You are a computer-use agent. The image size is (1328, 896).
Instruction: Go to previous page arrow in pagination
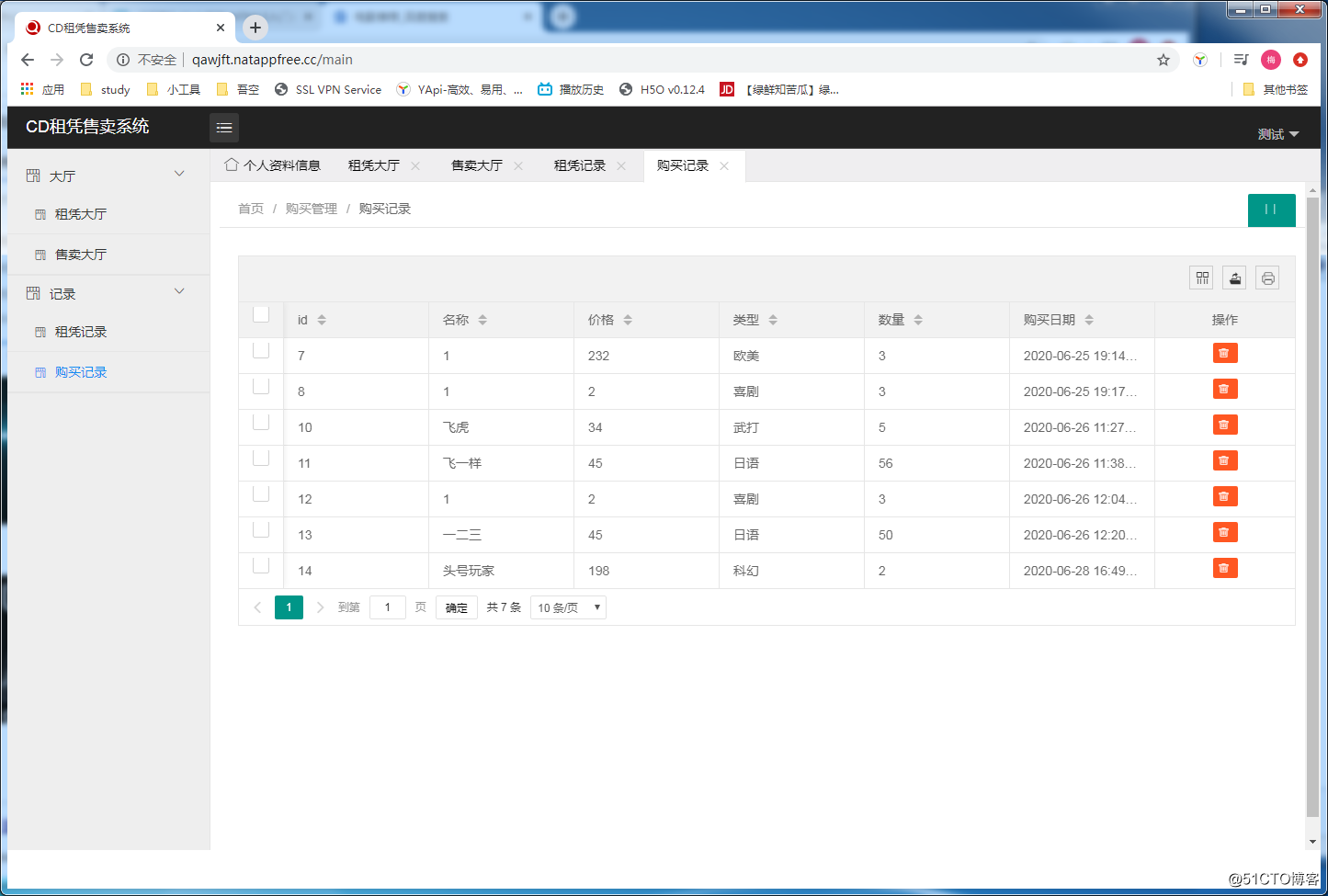pyautogui.click(x=257, y=607)
